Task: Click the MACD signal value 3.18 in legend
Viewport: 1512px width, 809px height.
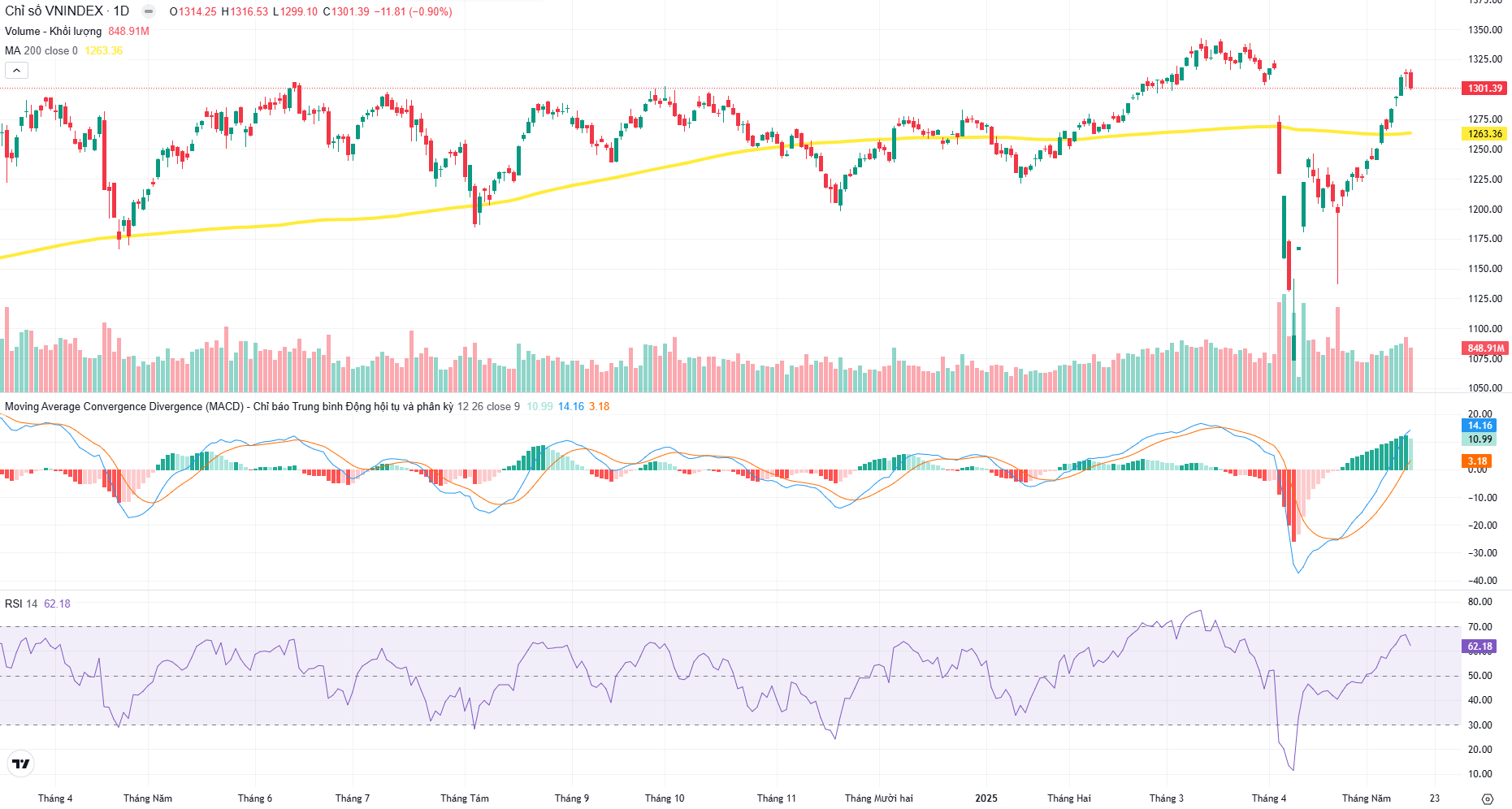Action: click(599, 406)
